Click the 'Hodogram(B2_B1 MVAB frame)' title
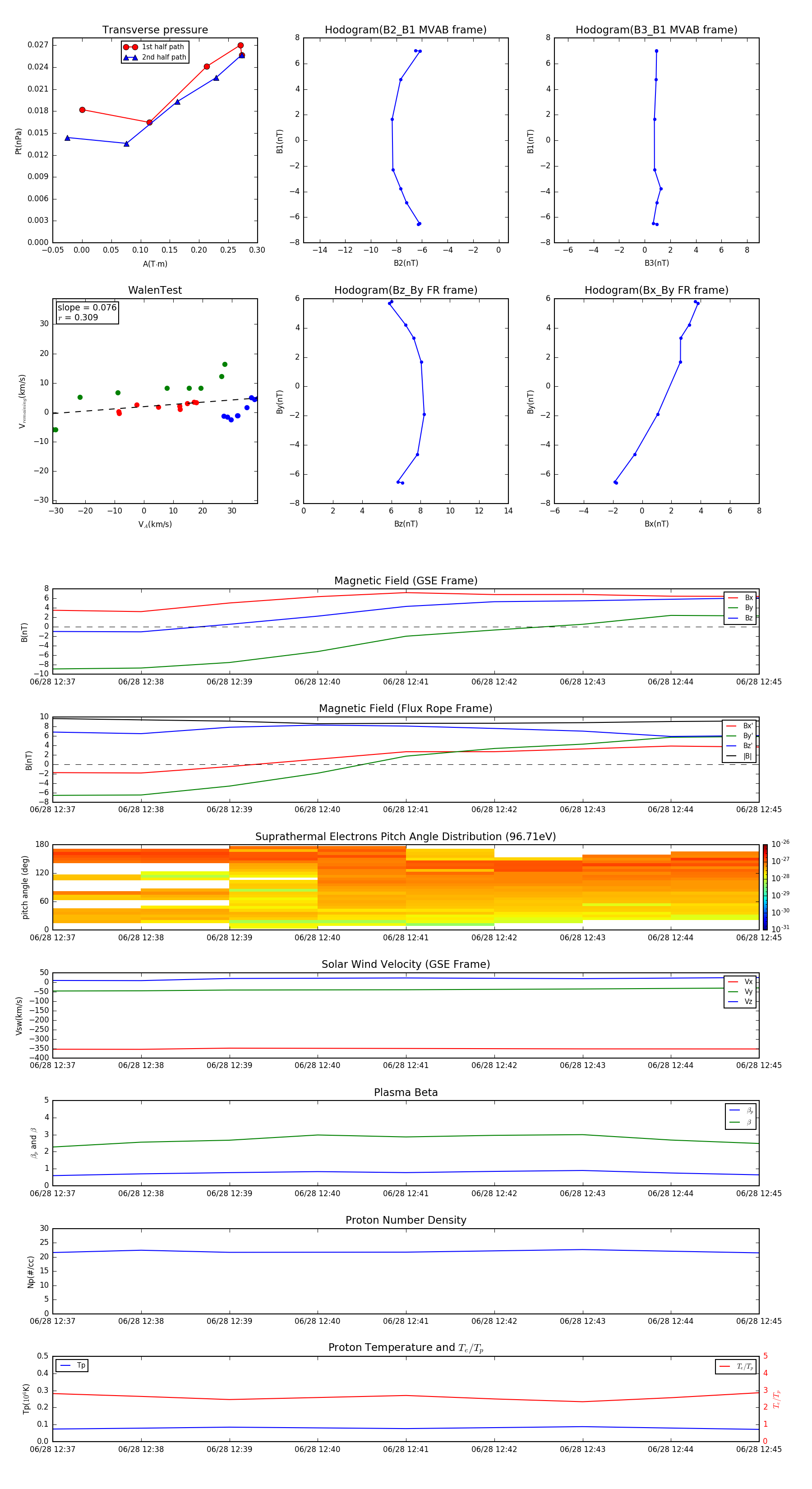The image size is (812, 1489). [406, 30]
